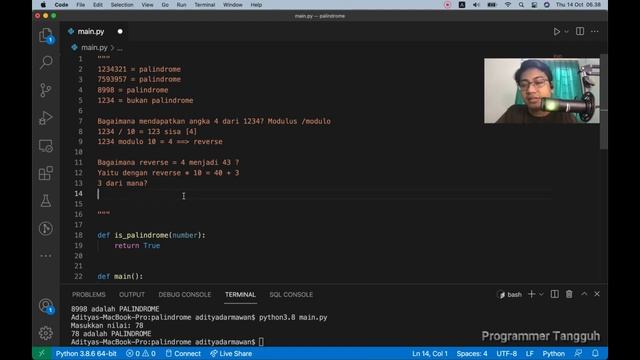This screenshot has height=360, width=640.
Task: Close the unsaved main.py tab dot
Action: tap(120, 31)
